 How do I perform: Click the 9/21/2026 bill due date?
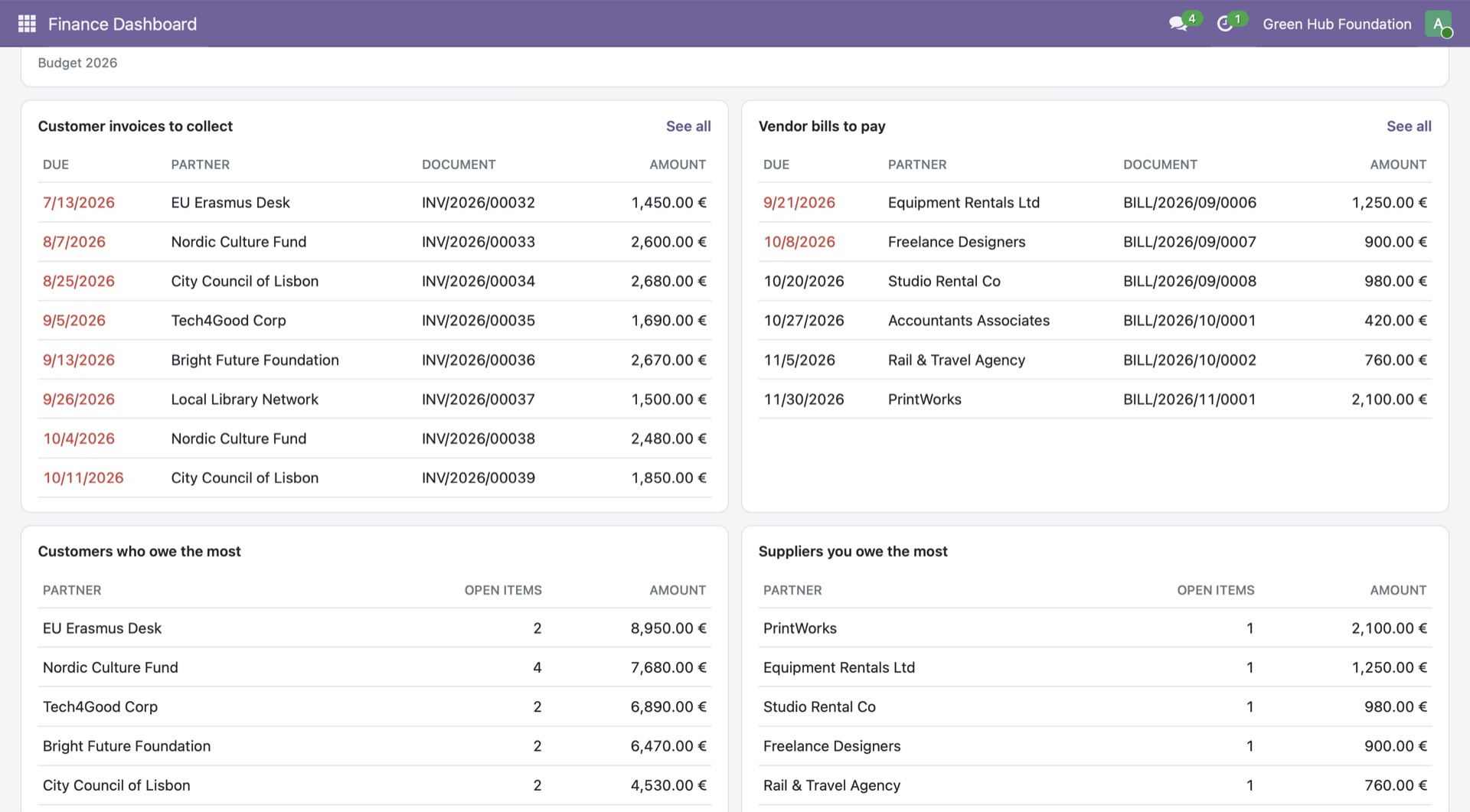799,203
